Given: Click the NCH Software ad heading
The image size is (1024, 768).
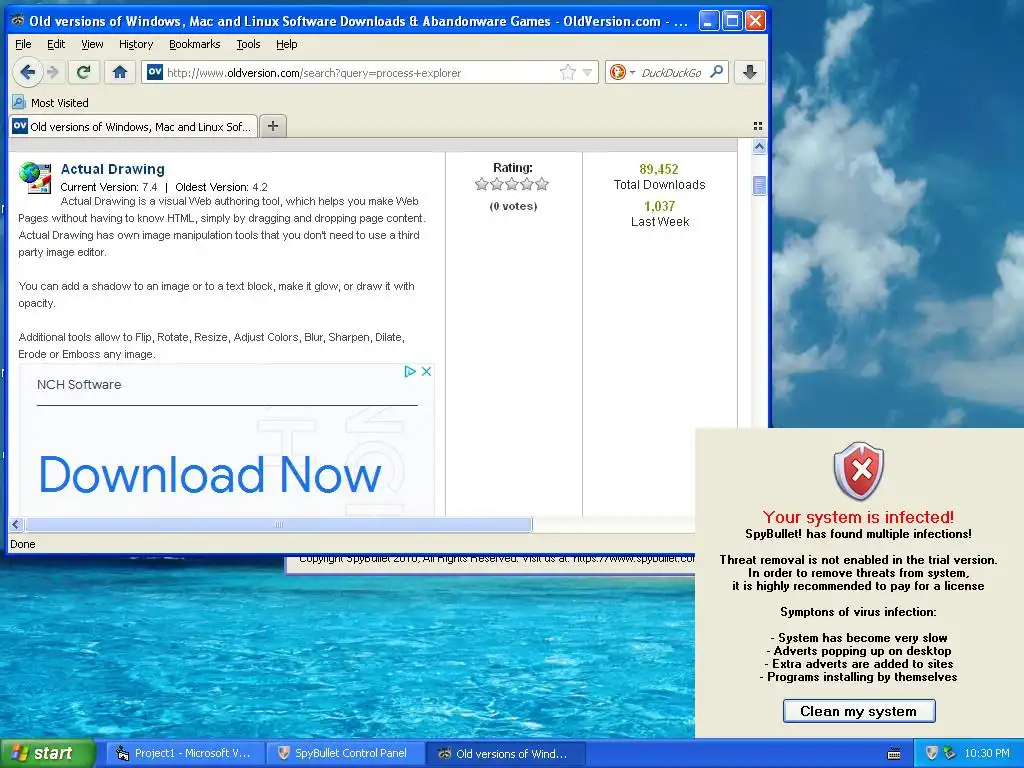Looking at the screenshot, I should coord(79,385).
